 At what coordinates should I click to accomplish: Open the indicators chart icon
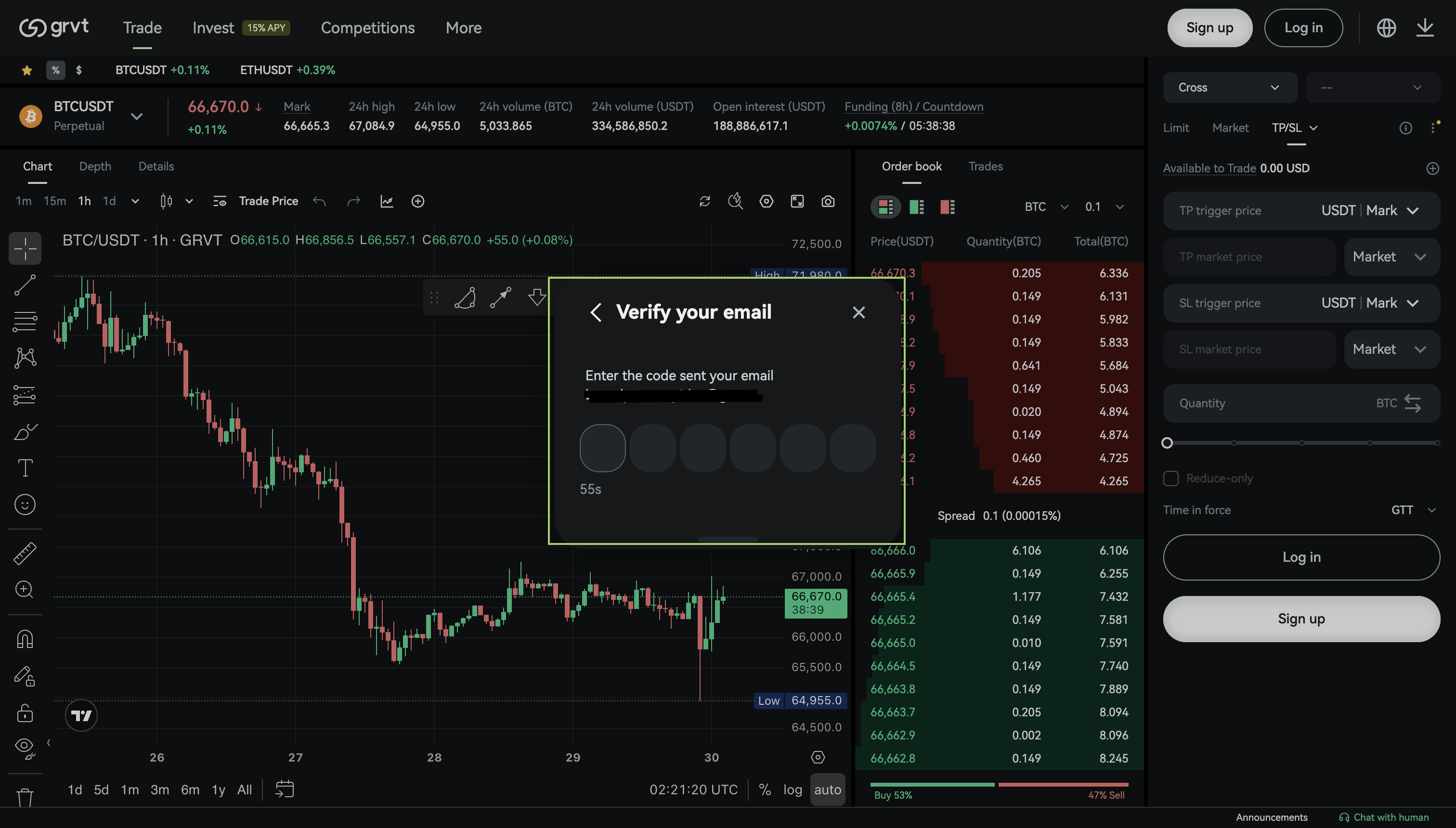point(387,201)
